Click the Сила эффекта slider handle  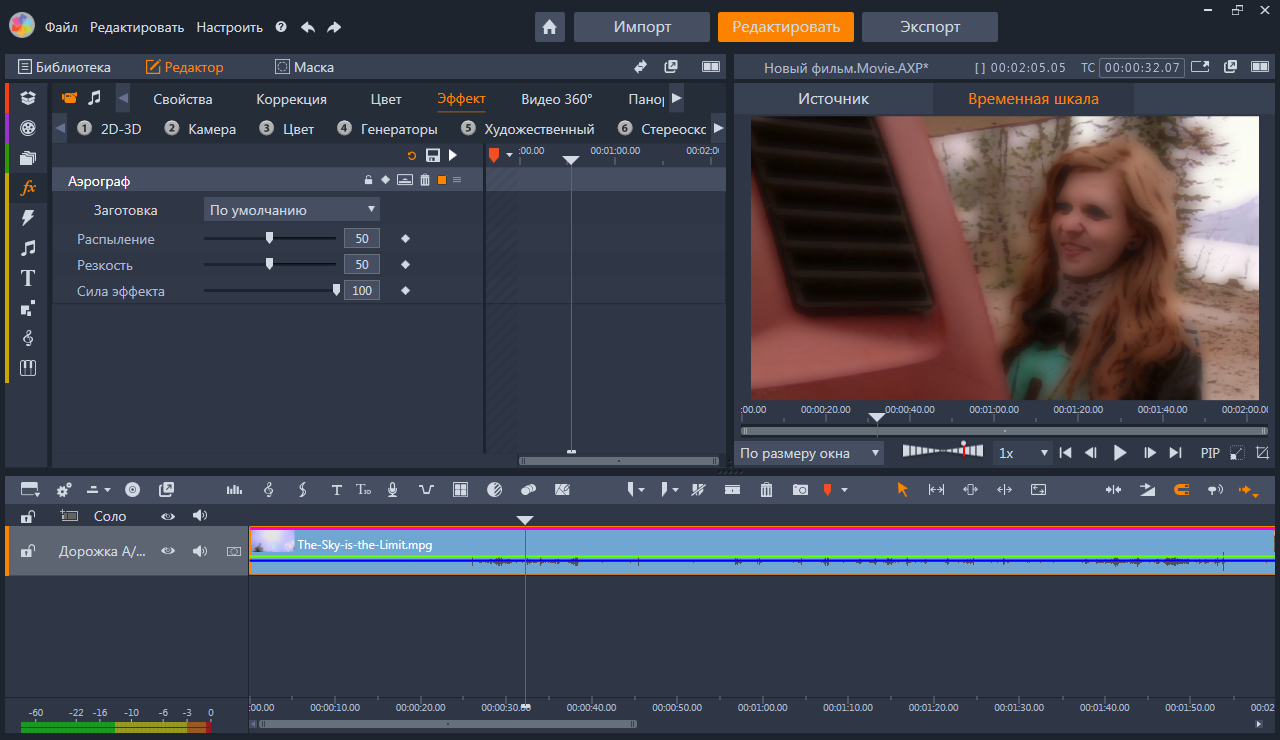click(x=336, y=290)
